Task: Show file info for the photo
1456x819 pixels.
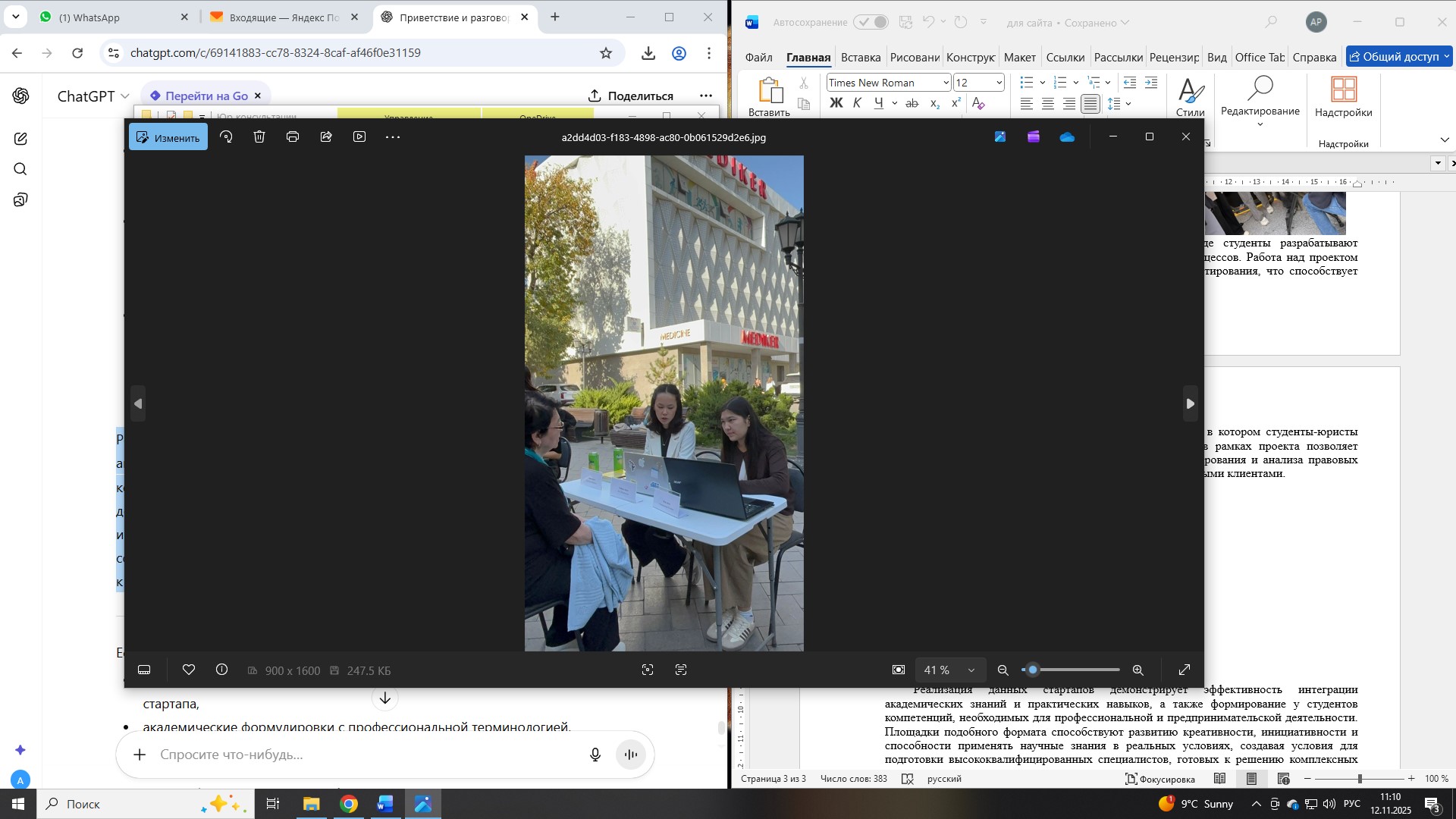Action: click(x=222, y=670)
